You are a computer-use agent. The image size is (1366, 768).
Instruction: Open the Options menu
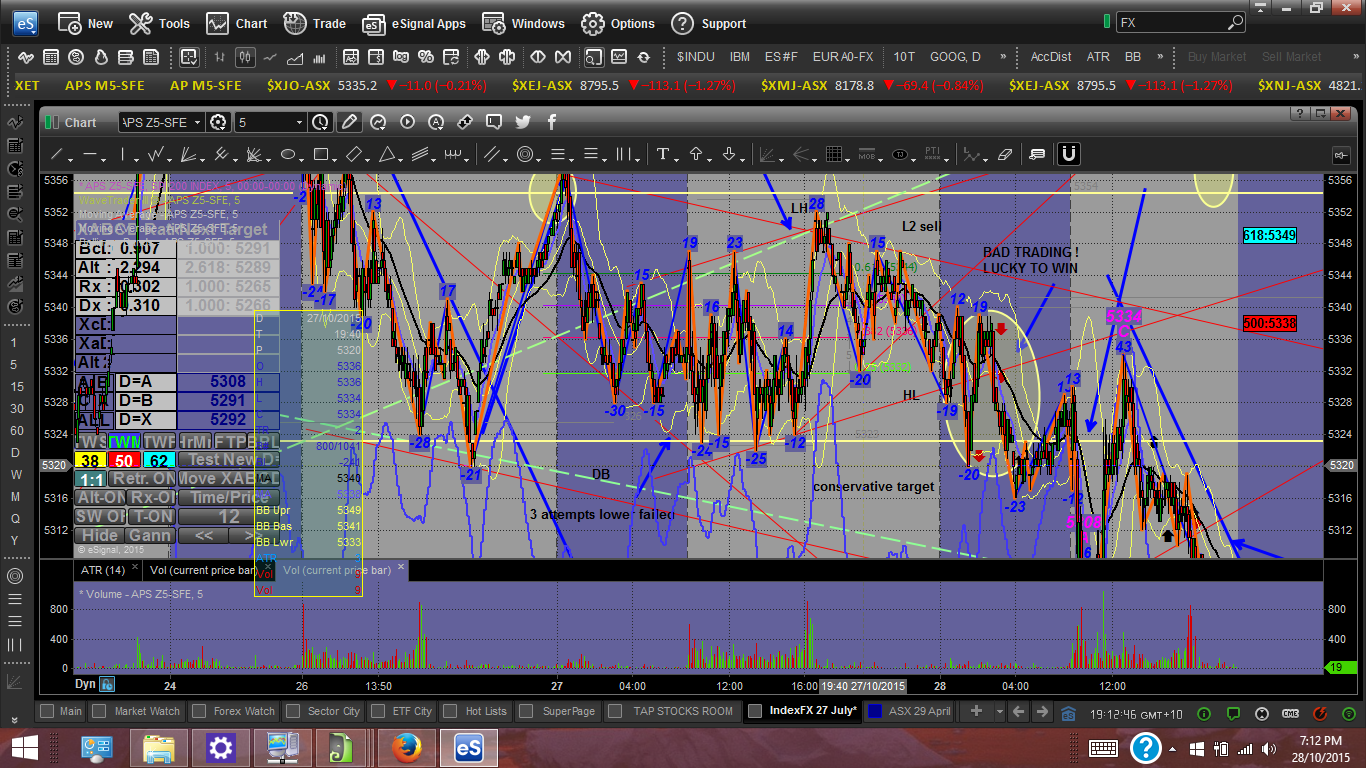618,23
